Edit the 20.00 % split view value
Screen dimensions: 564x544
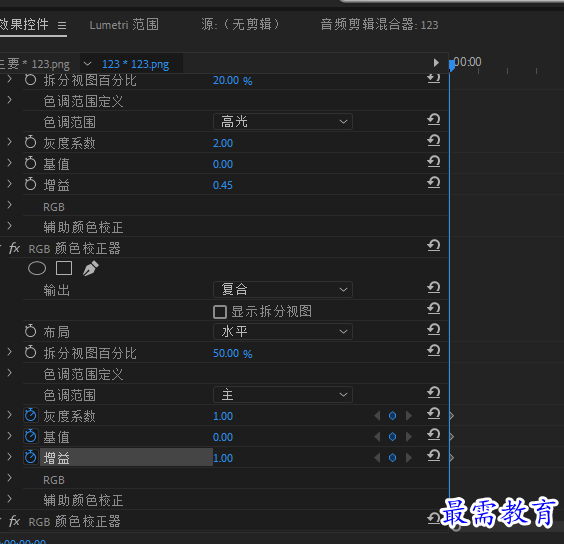click(x=232, y=81)
